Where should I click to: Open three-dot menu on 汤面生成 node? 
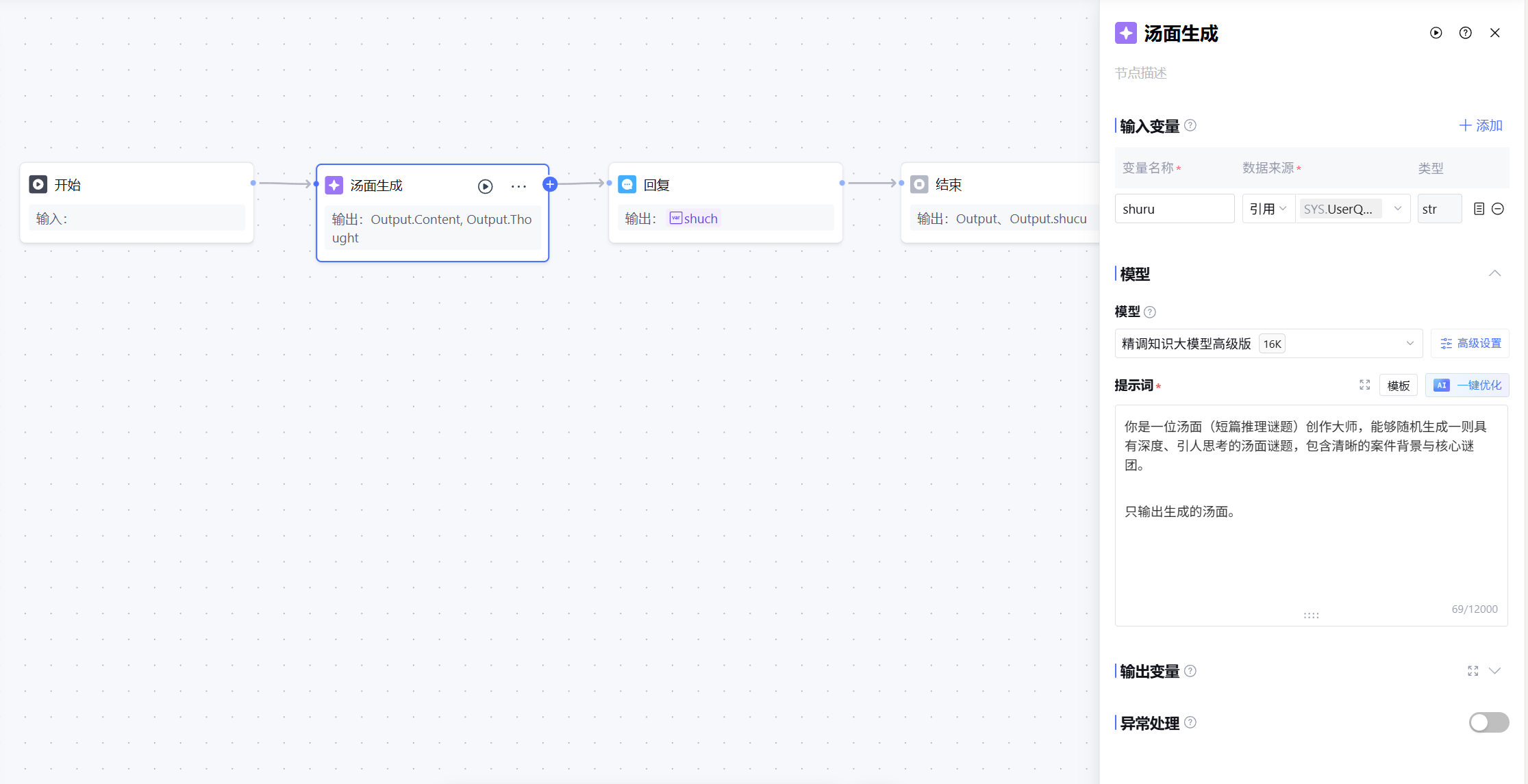[518, 186]
